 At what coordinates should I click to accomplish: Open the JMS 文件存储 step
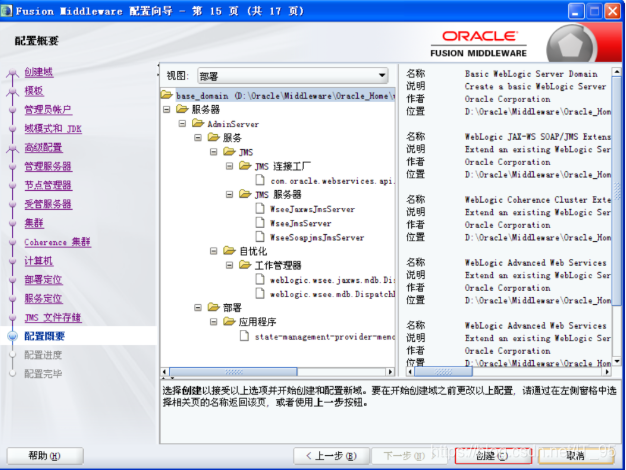click(53, 317)
